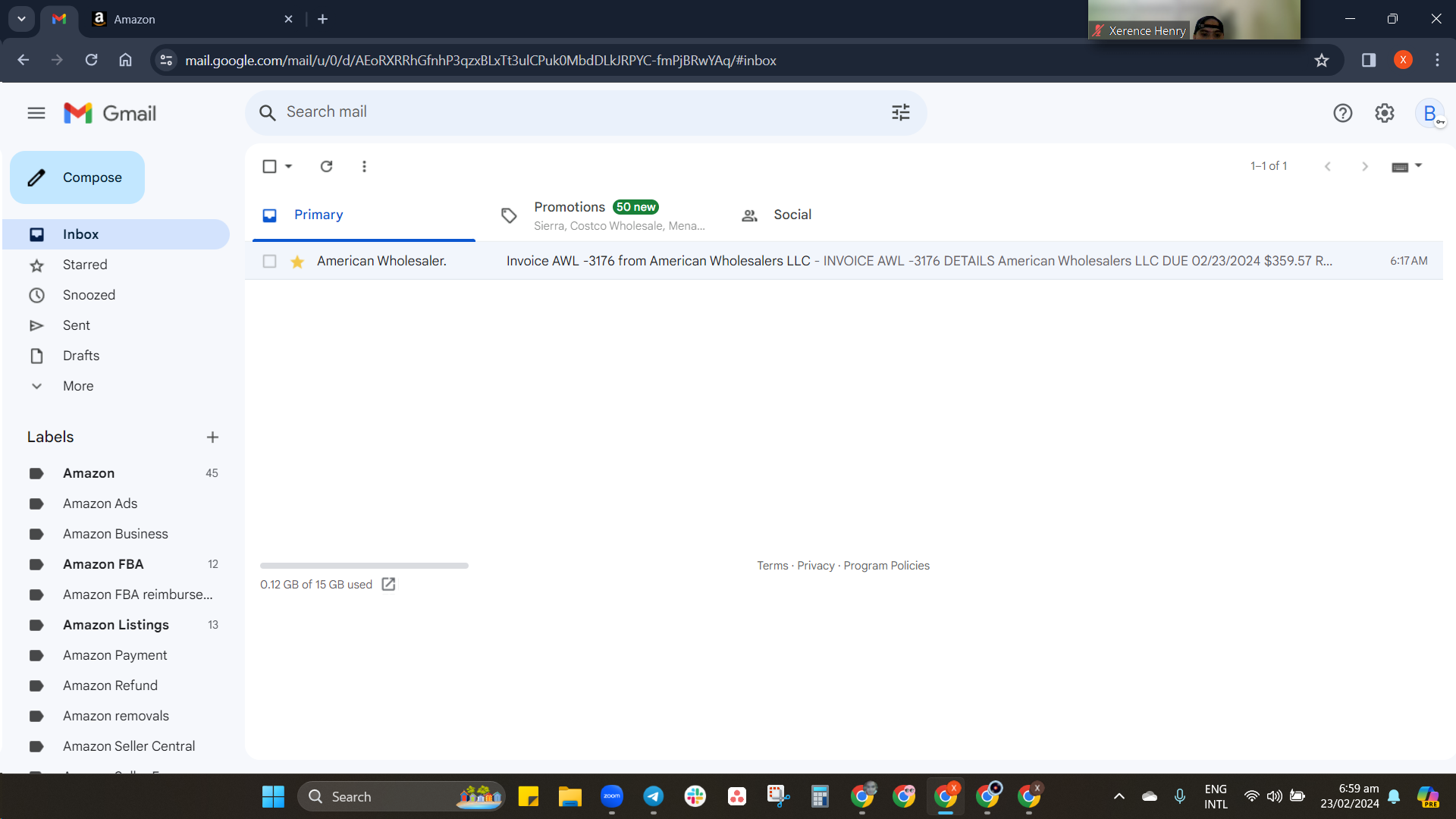Click the Windows taskbar Search box
1456x819 pixels.
click(x=401, y=796)
